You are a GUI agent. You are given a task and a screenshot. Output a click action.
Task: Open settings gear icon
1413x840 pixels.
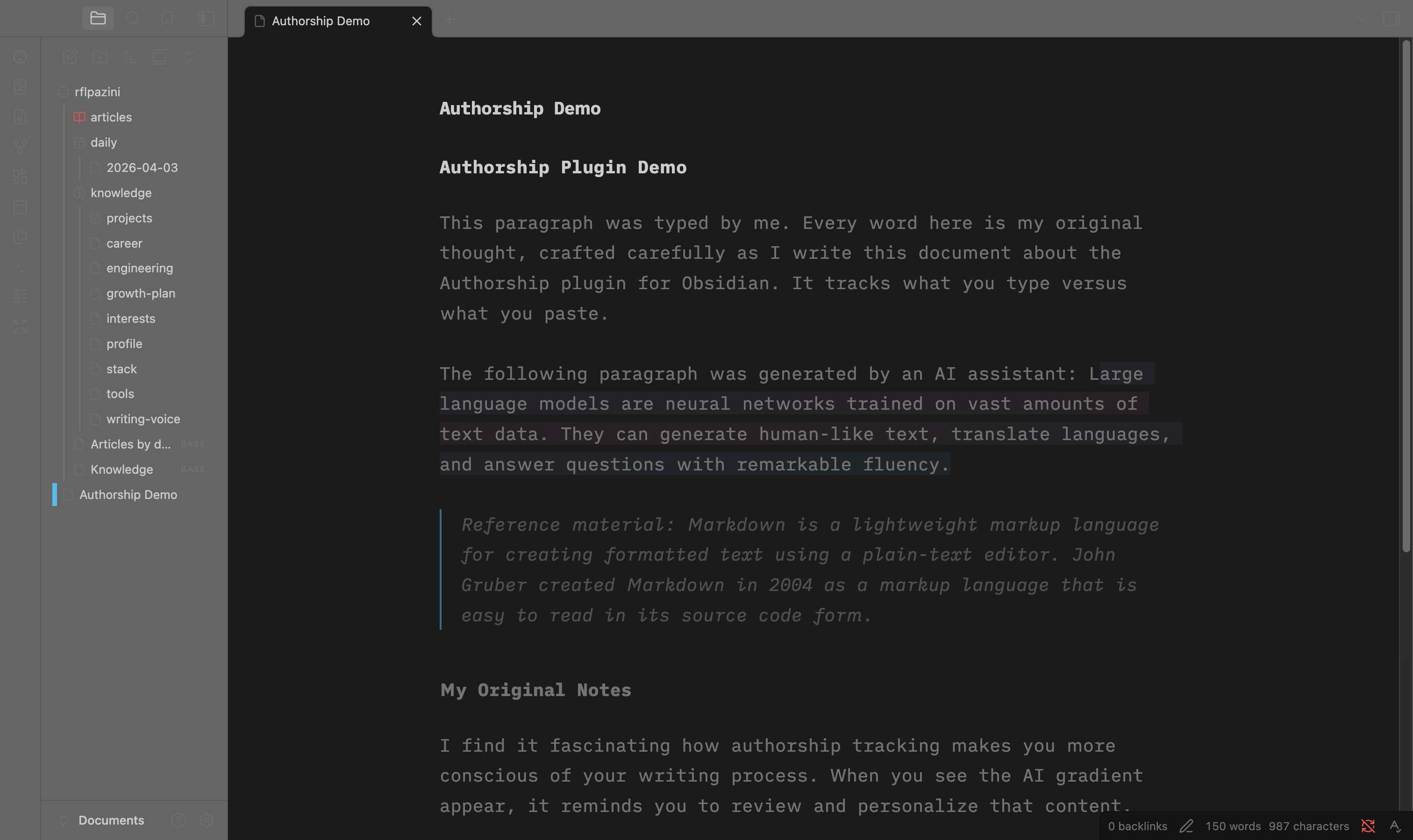point(207,820)
